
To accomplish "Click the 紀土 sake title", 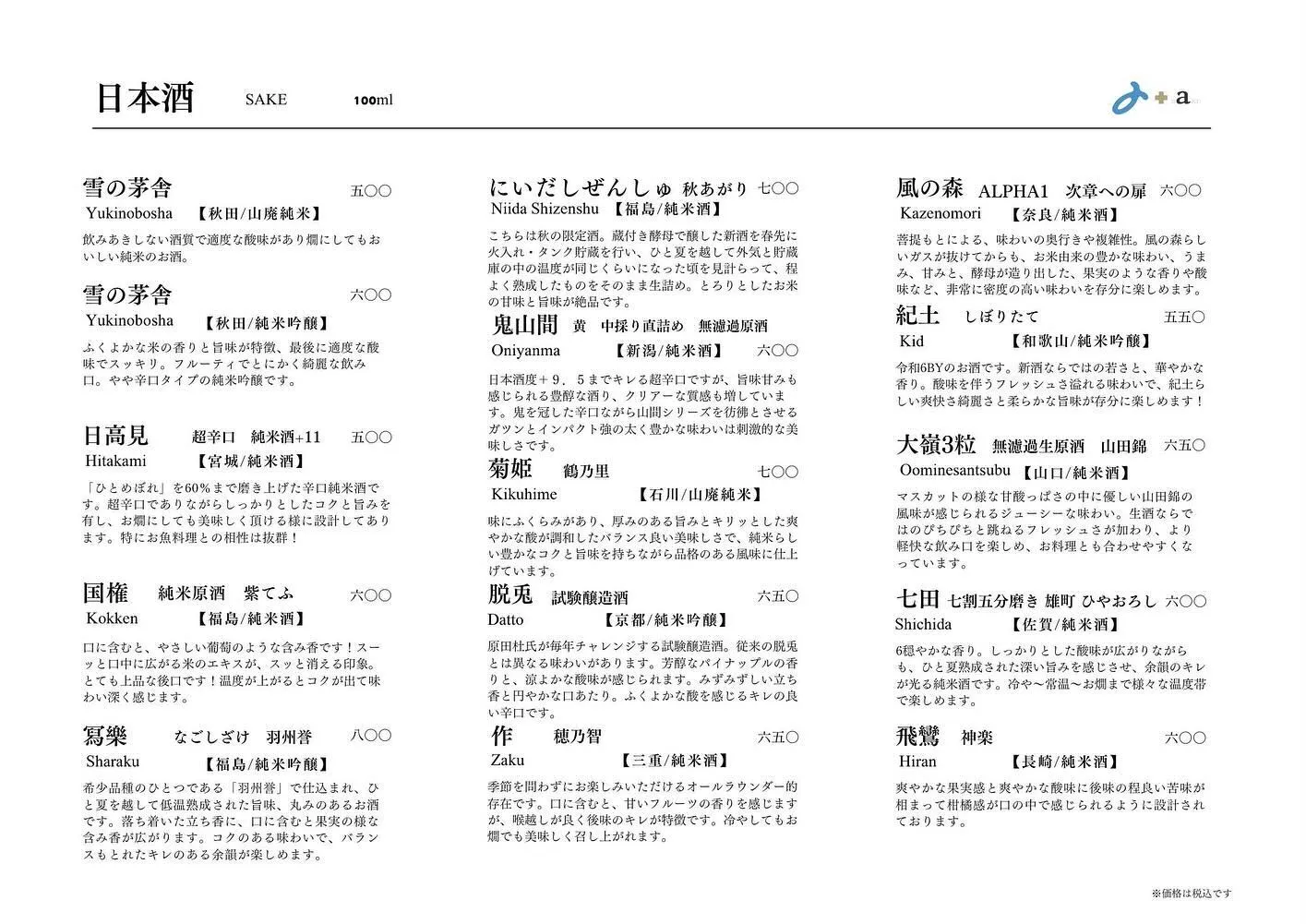I will 918,316.
